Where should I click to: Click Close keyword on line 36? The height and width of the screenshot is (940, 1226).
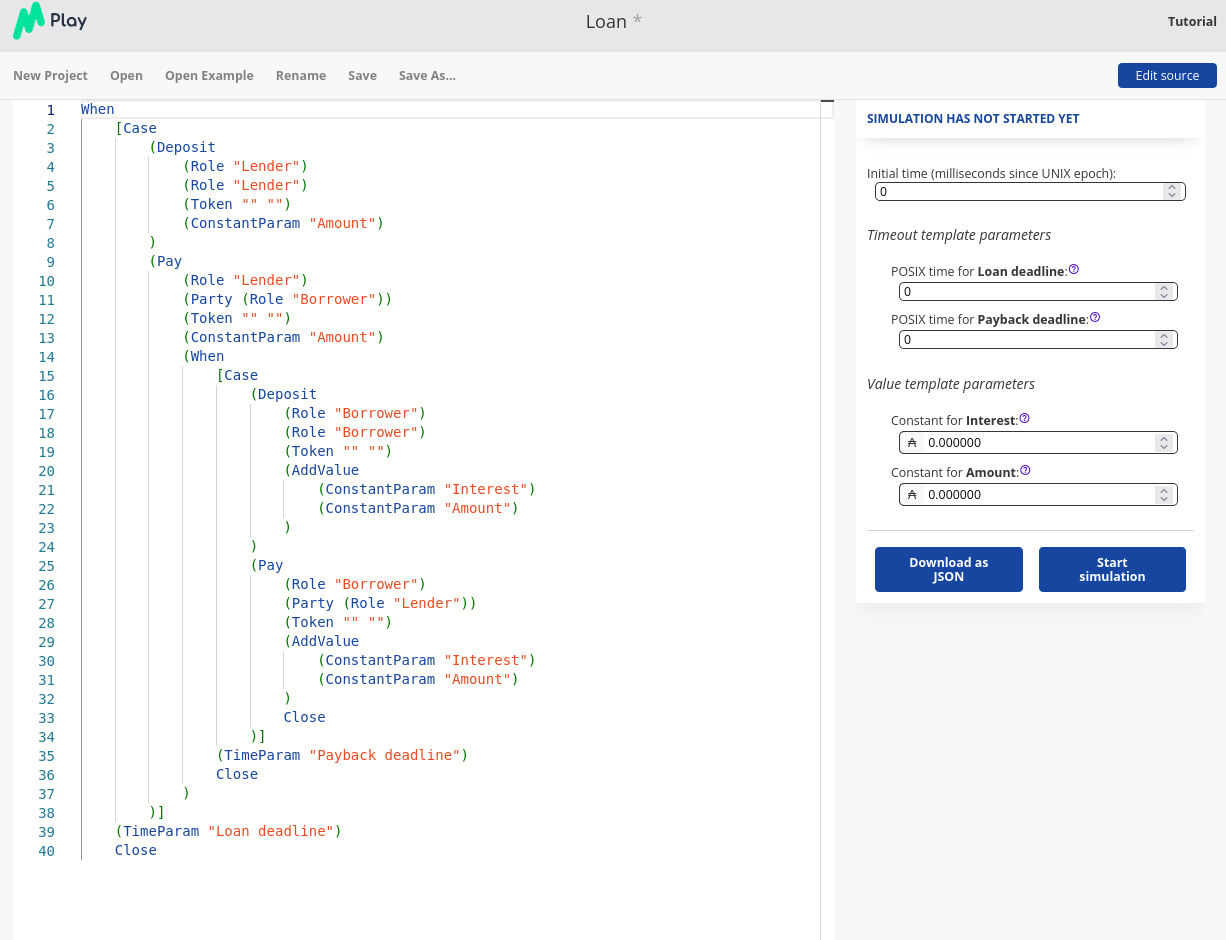237,775
